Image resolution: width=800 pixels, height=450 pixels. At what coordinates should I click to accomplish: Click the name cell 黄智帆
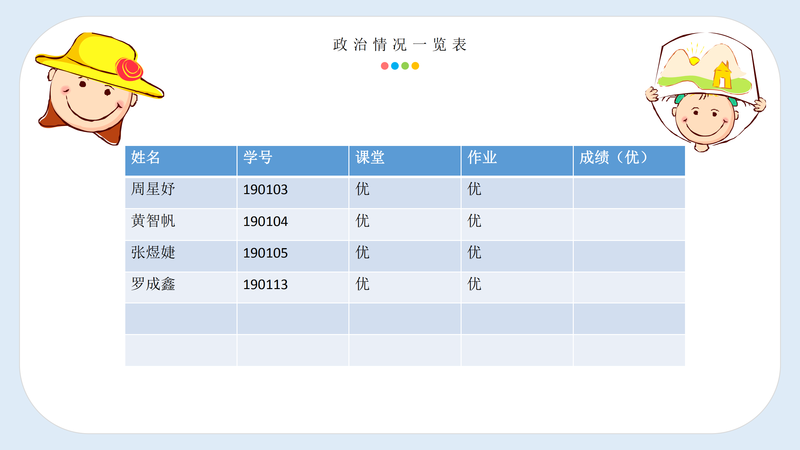tap(181, 224)
